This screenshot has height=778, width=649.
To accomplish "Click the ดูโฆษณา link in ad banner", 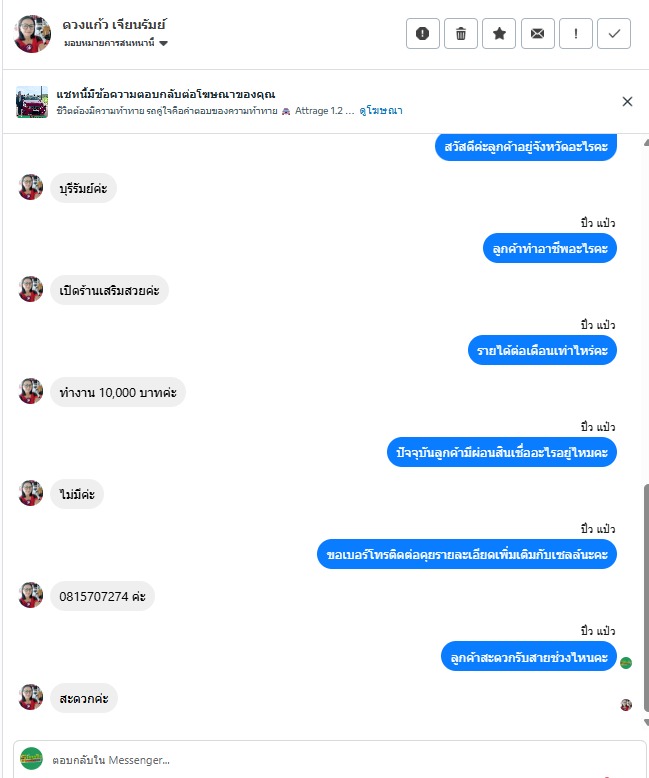I will click(x=381, y=111).
